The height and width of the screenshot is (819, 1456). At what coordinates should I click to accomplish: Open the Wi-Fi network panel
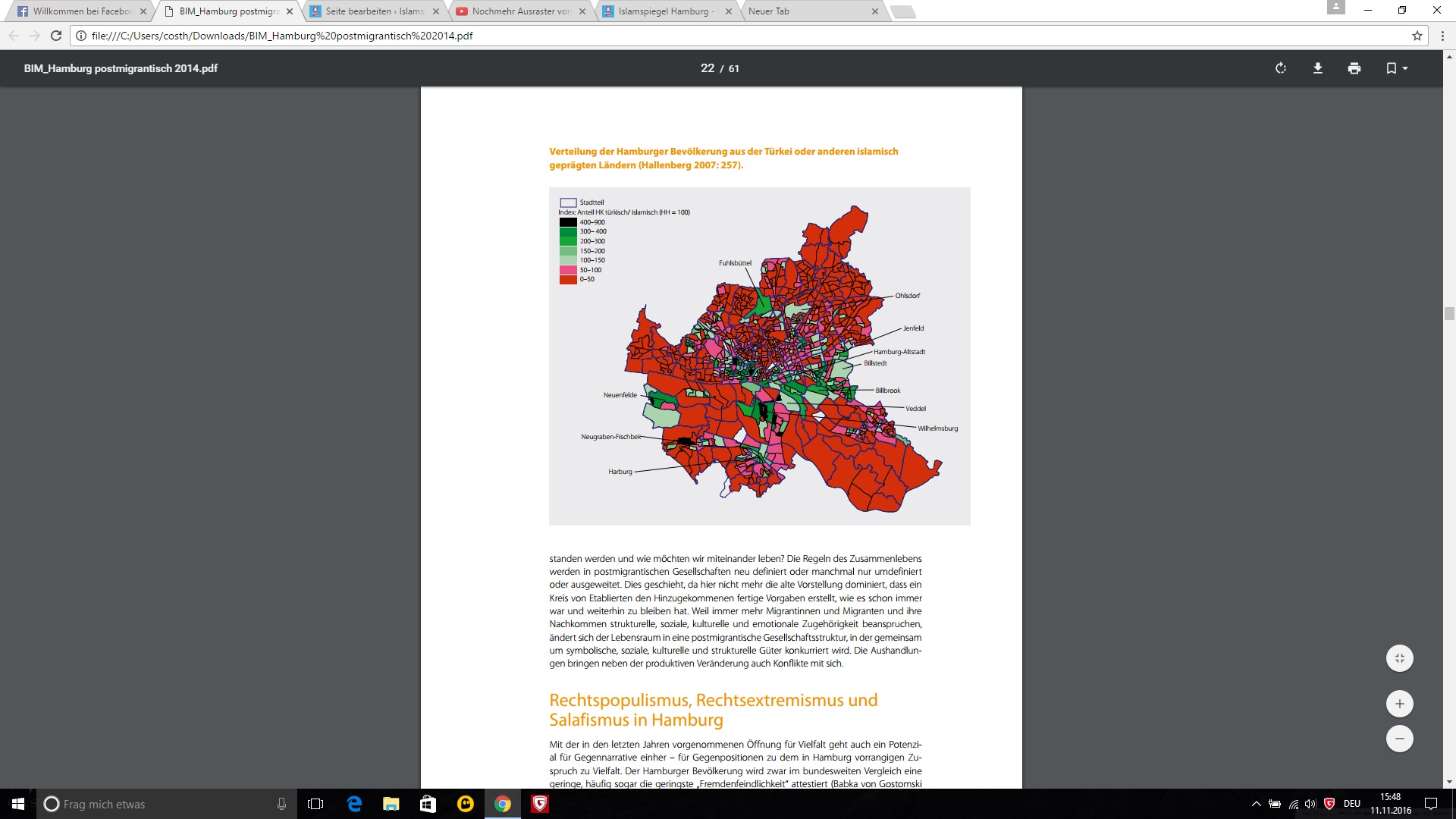1293,804
